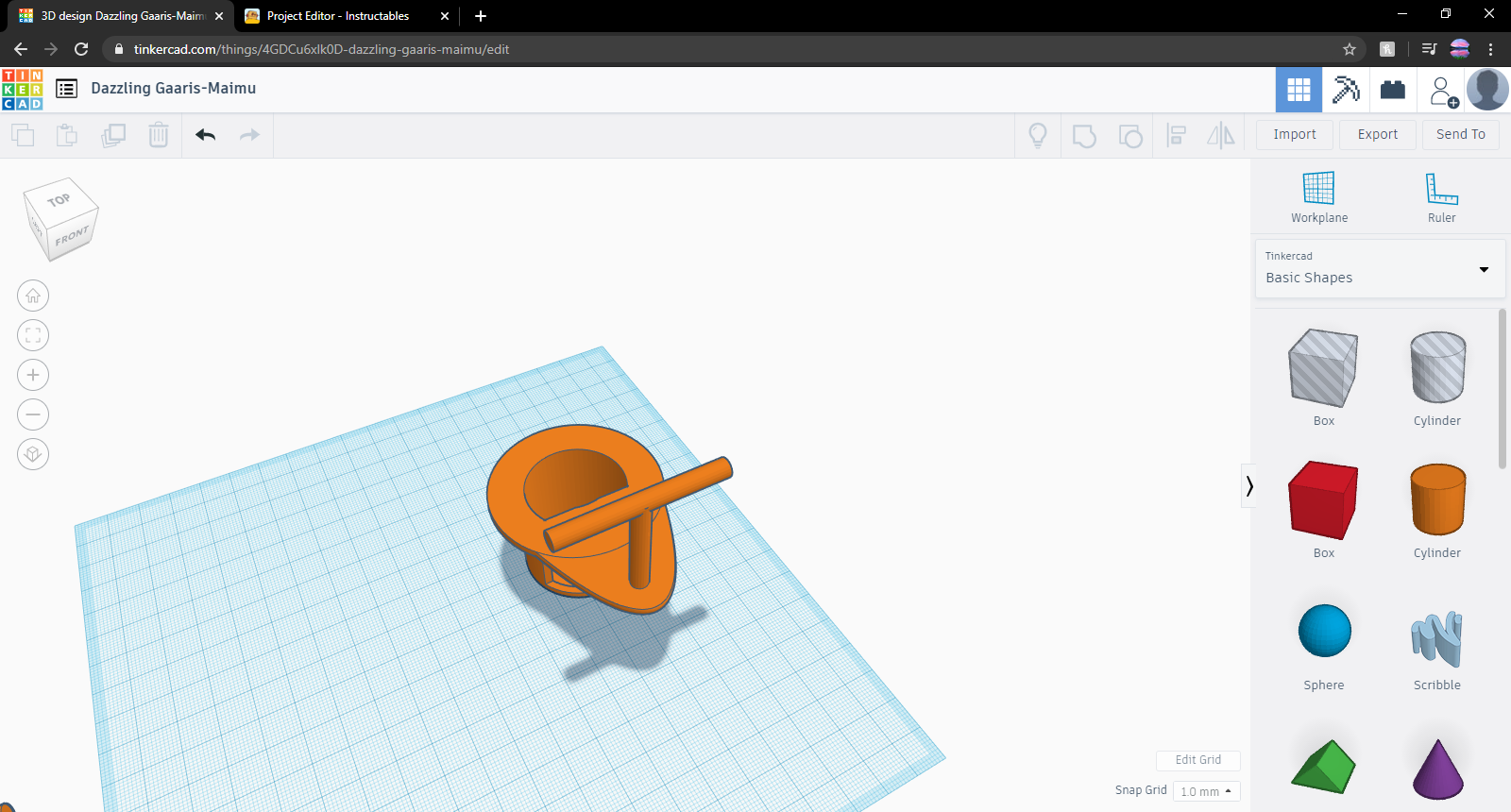Click the Home view button
The image size is (1511, 812).
(x=33, y=296)
